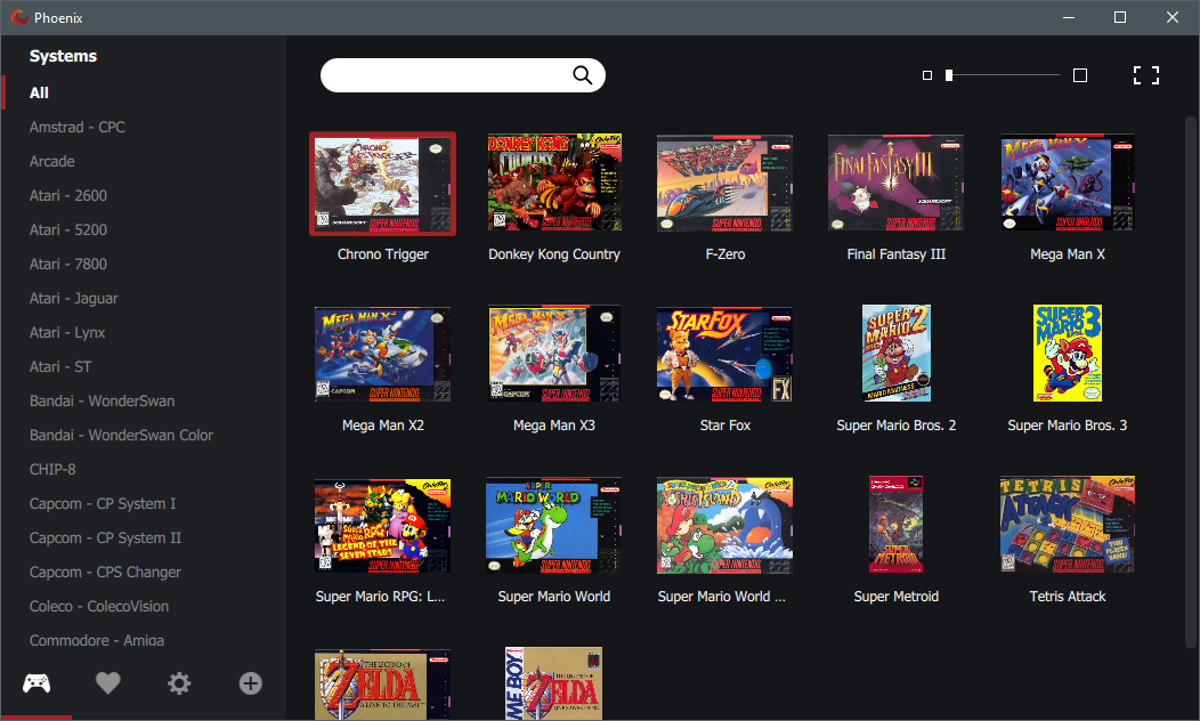Set largest grid size via large square icon
The image size is (1200, 721).
click(x=1080, y=75)
